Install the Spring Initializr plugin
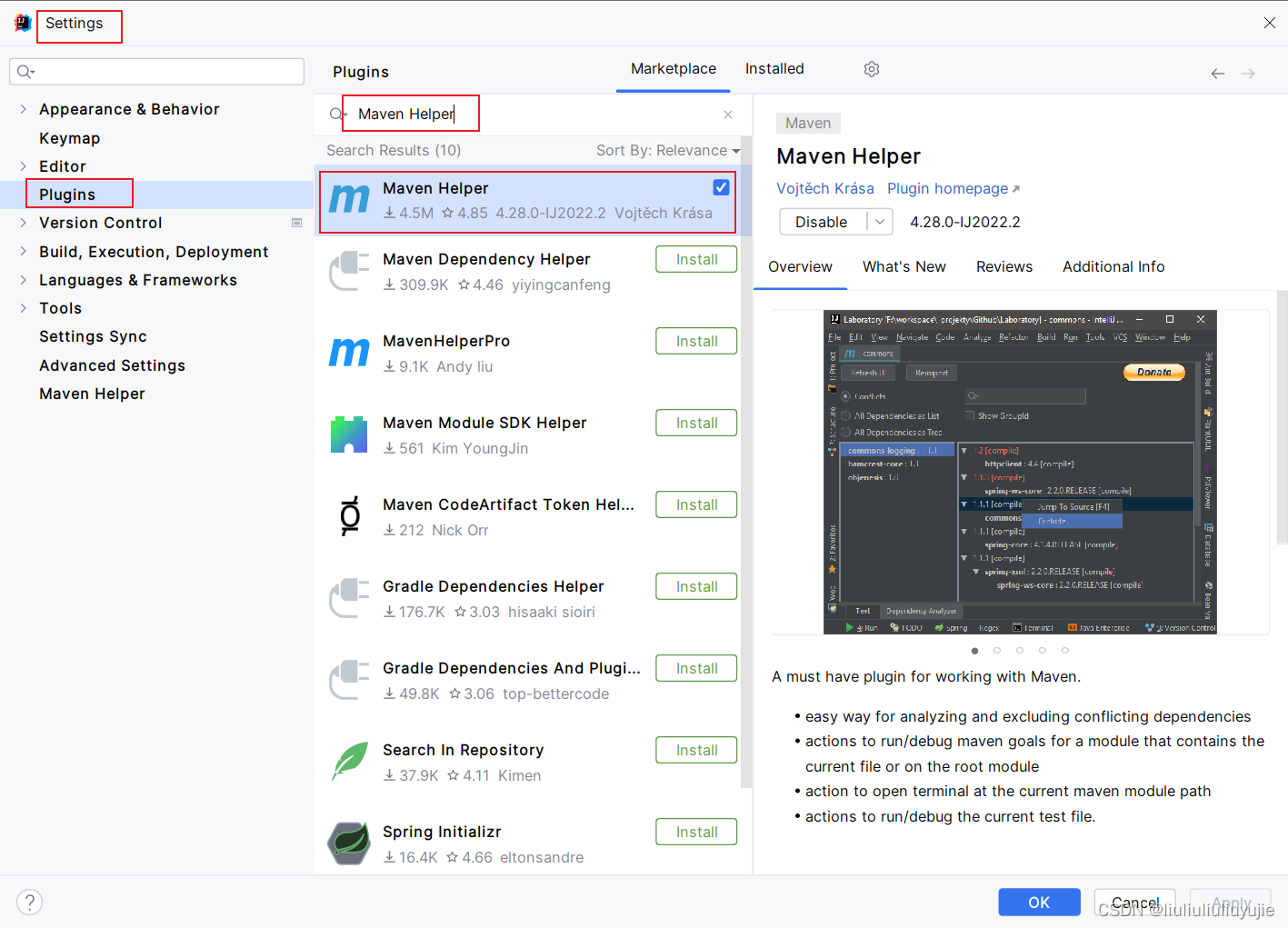 [696, 832]
